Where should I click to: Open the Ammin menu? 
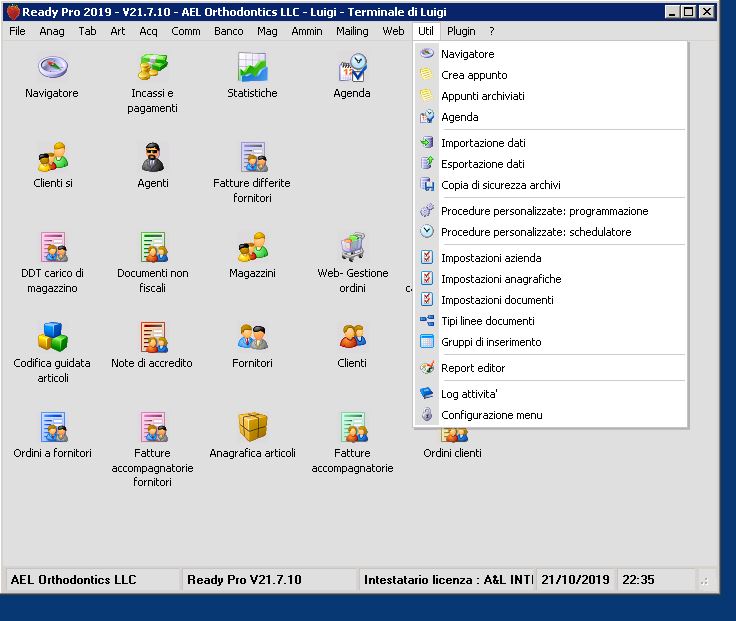click(307, 31)
